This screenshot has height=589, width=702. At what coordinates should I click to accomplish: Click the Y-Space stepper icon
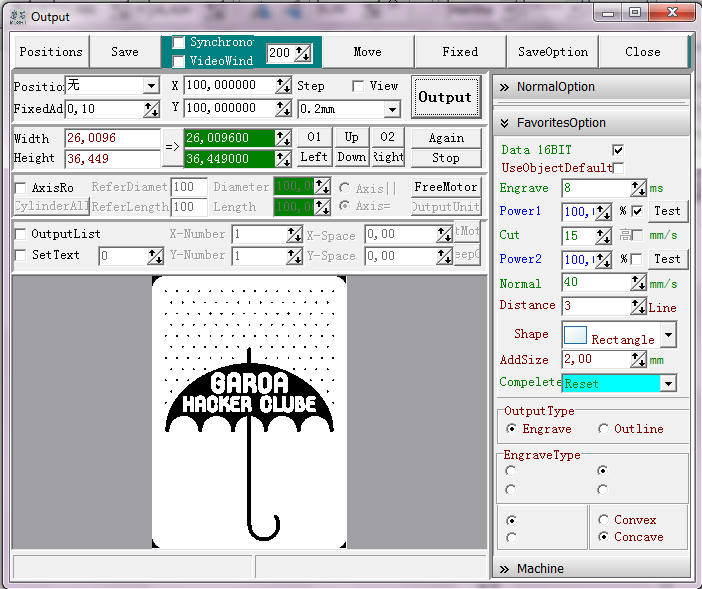point(444,256)
